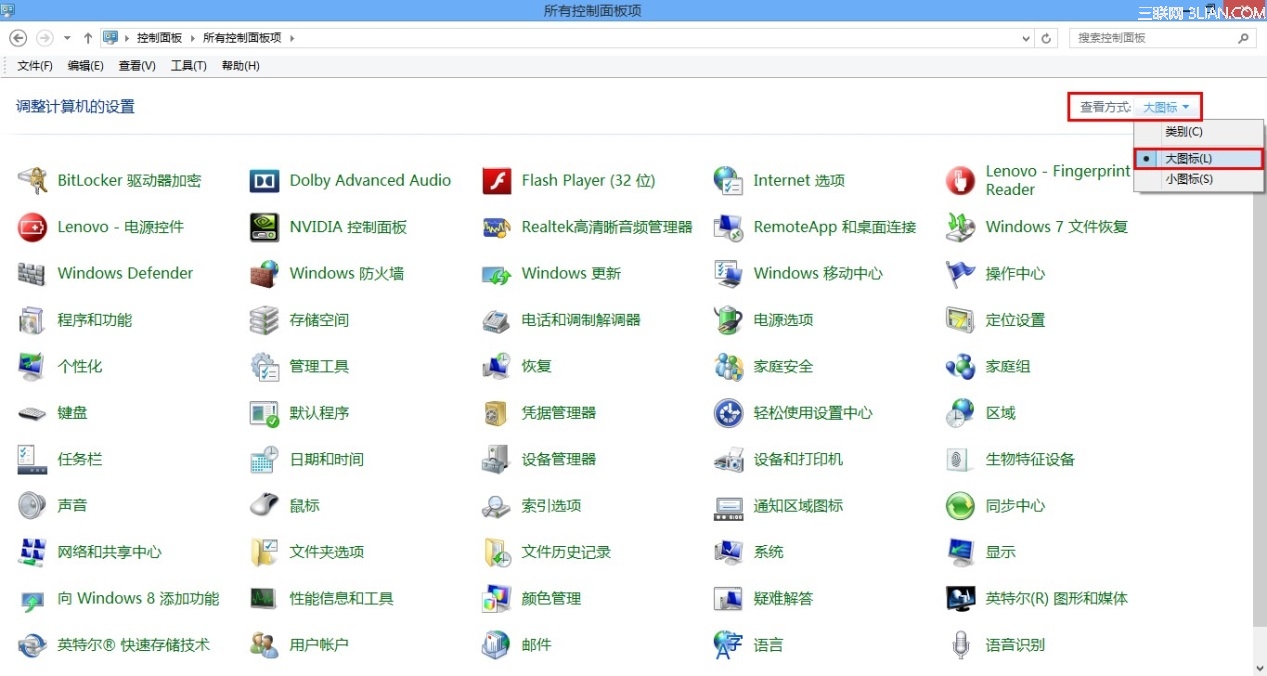Open the 设备管理器 icon
The height and width of the screenshot is (676, 1267).
(496, 459)
